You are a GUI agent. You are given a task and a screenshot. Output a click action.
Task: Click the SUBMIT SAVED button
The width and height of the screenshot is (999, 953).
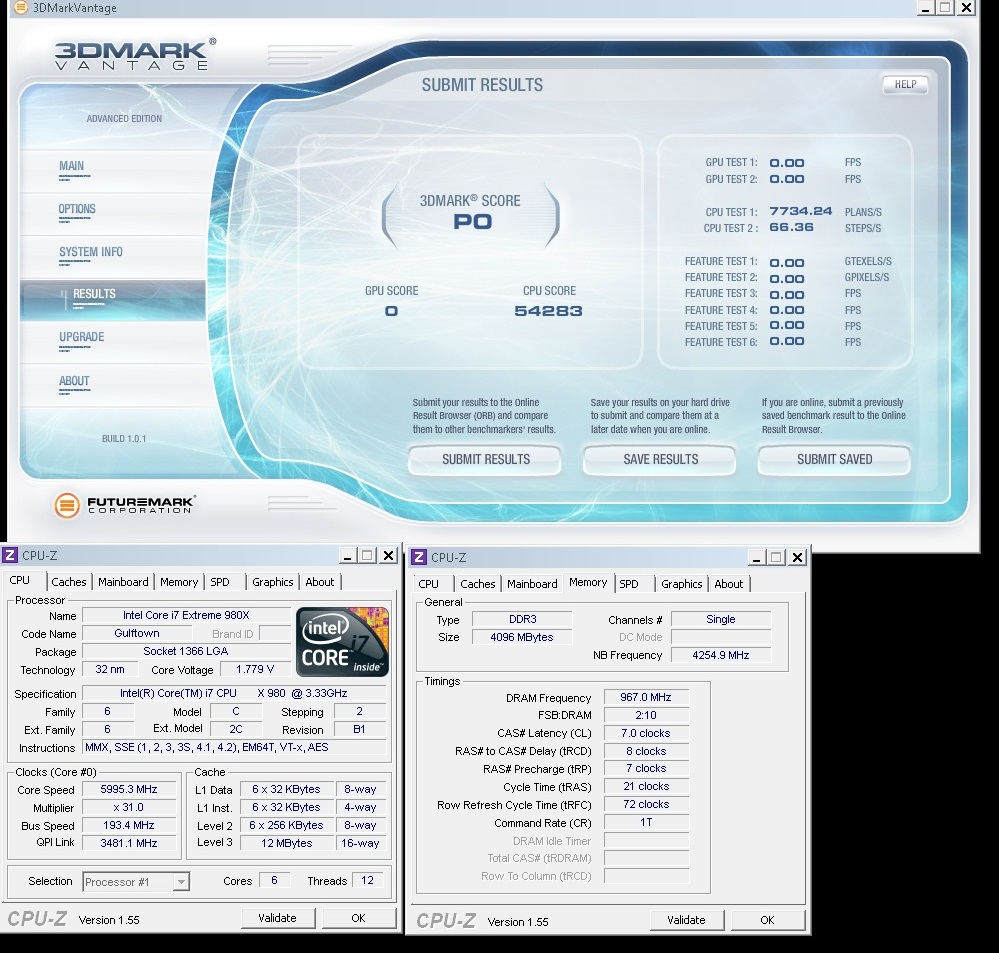pyautogui.click(x=834, y=460)
